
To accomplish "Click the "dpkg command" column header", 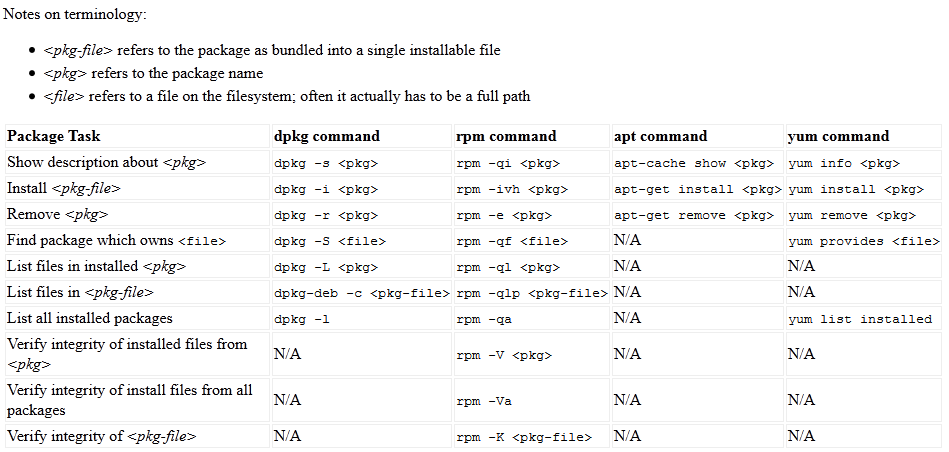I will [x=327, y=136].
